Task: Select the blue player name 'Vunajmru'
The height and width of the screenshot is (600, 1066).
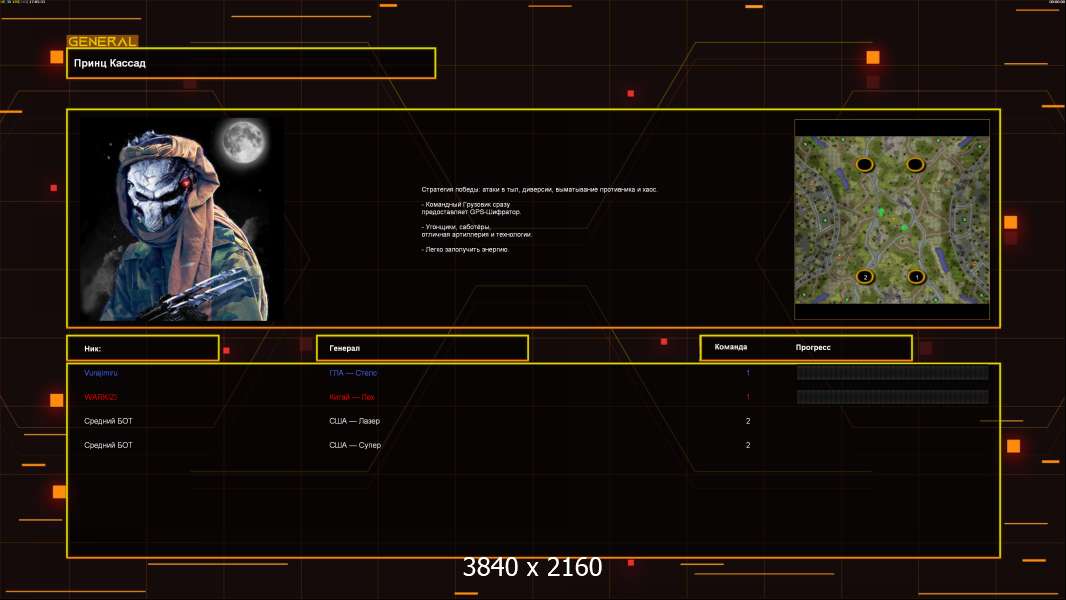Action: (x=101, y=373)
